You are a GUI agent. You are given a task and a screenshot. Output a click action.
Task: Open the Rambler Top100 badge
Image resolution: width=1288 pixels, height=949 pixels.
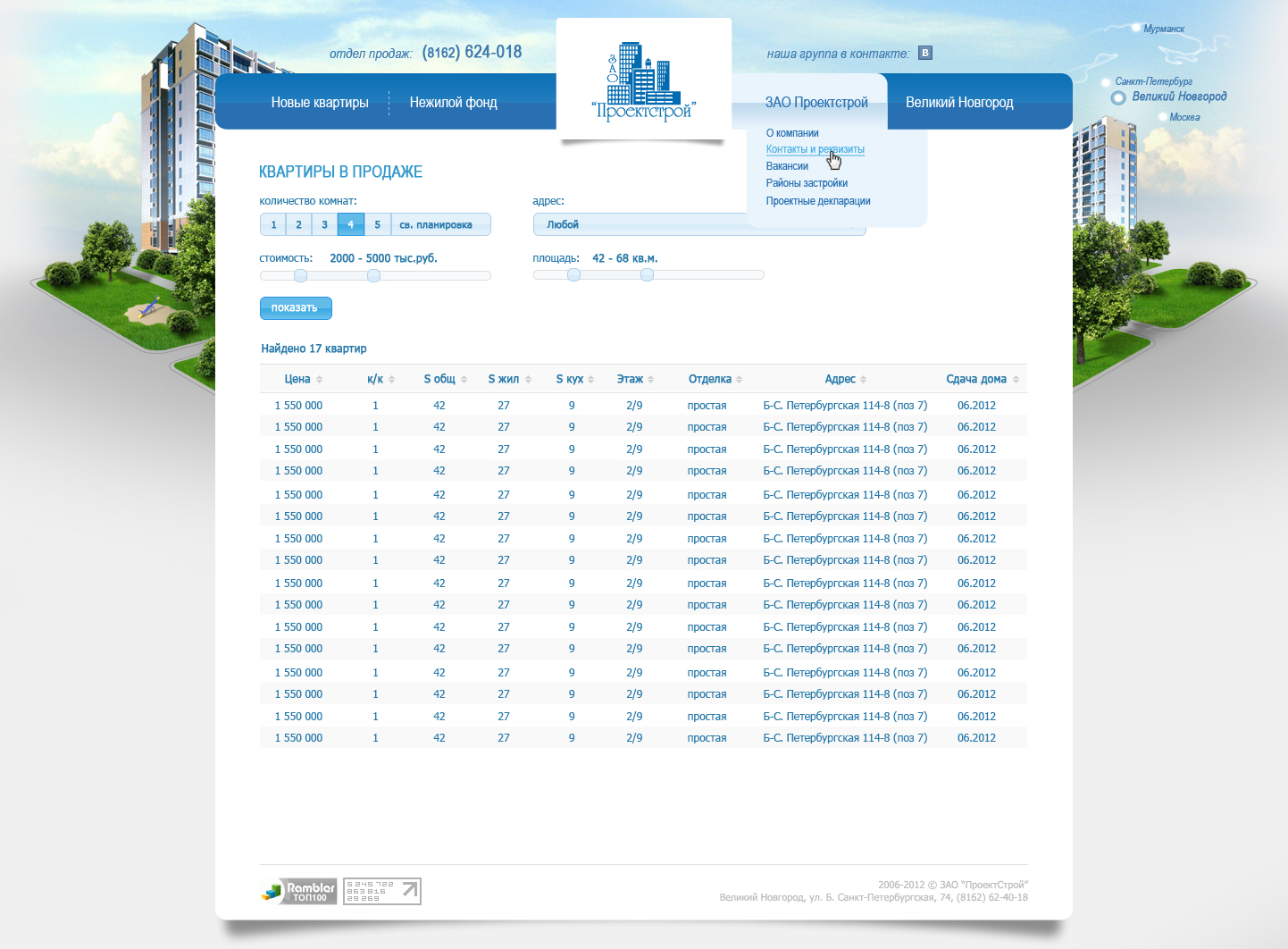click(x=299, y=891)
